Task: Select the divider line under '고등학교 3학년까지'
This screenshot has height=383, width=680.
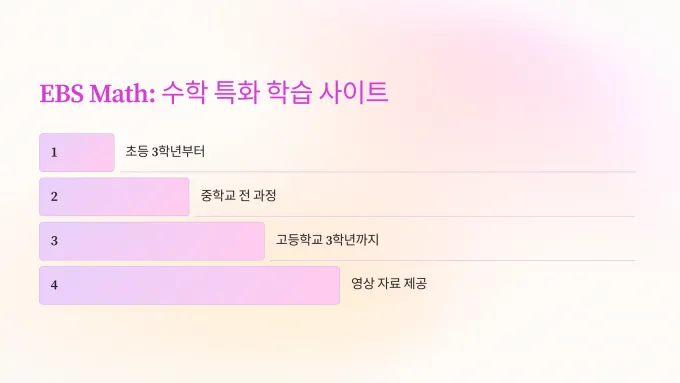Action: tap(453, 260)
